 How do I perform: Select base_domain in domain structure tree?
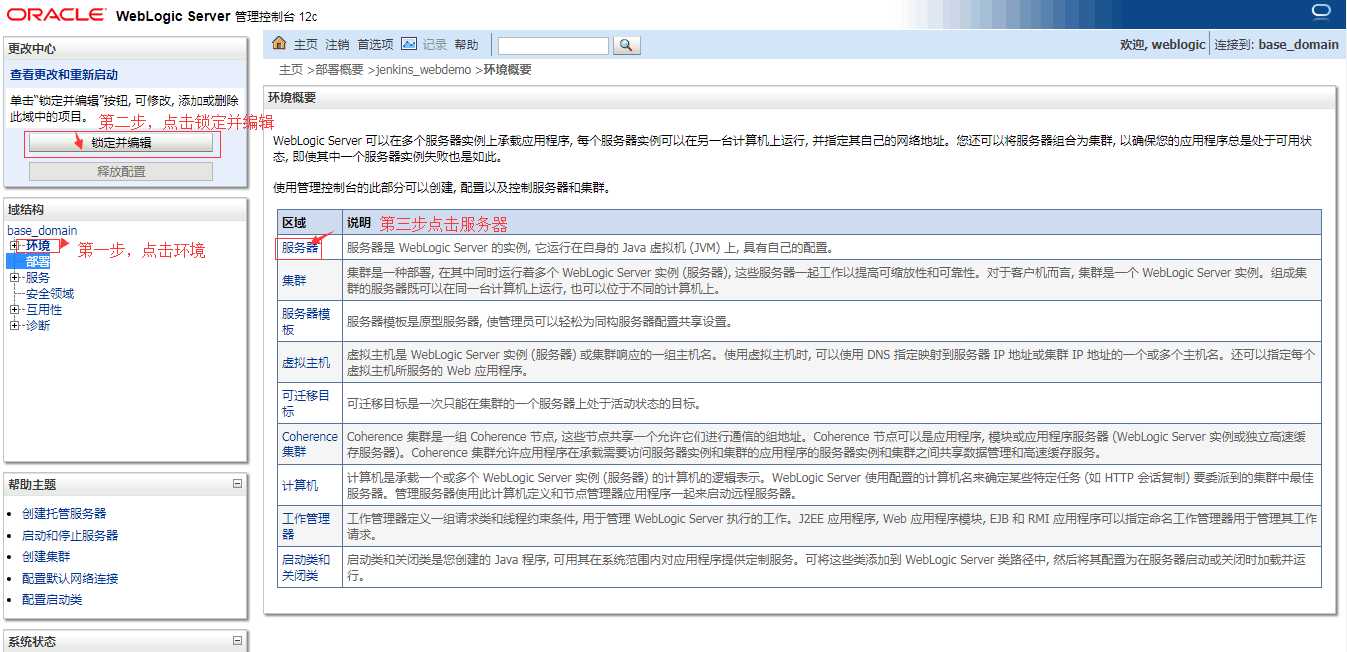(42, 230)
